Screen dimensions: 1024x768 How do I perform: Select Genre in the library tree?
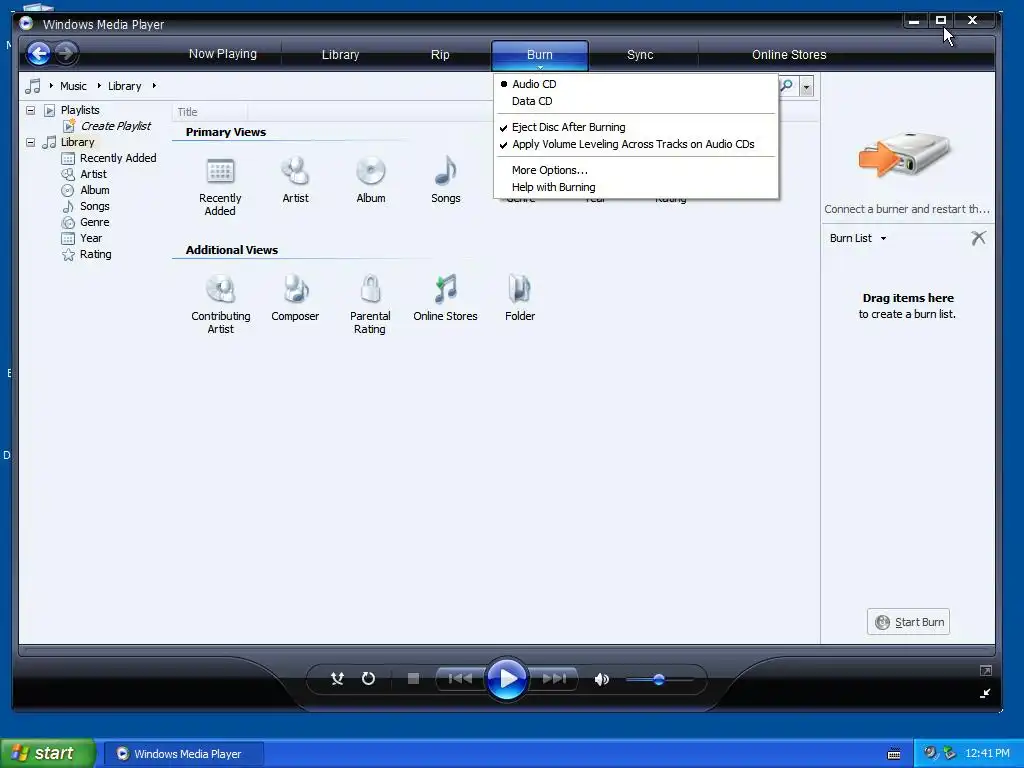click(x=94, y=222)
